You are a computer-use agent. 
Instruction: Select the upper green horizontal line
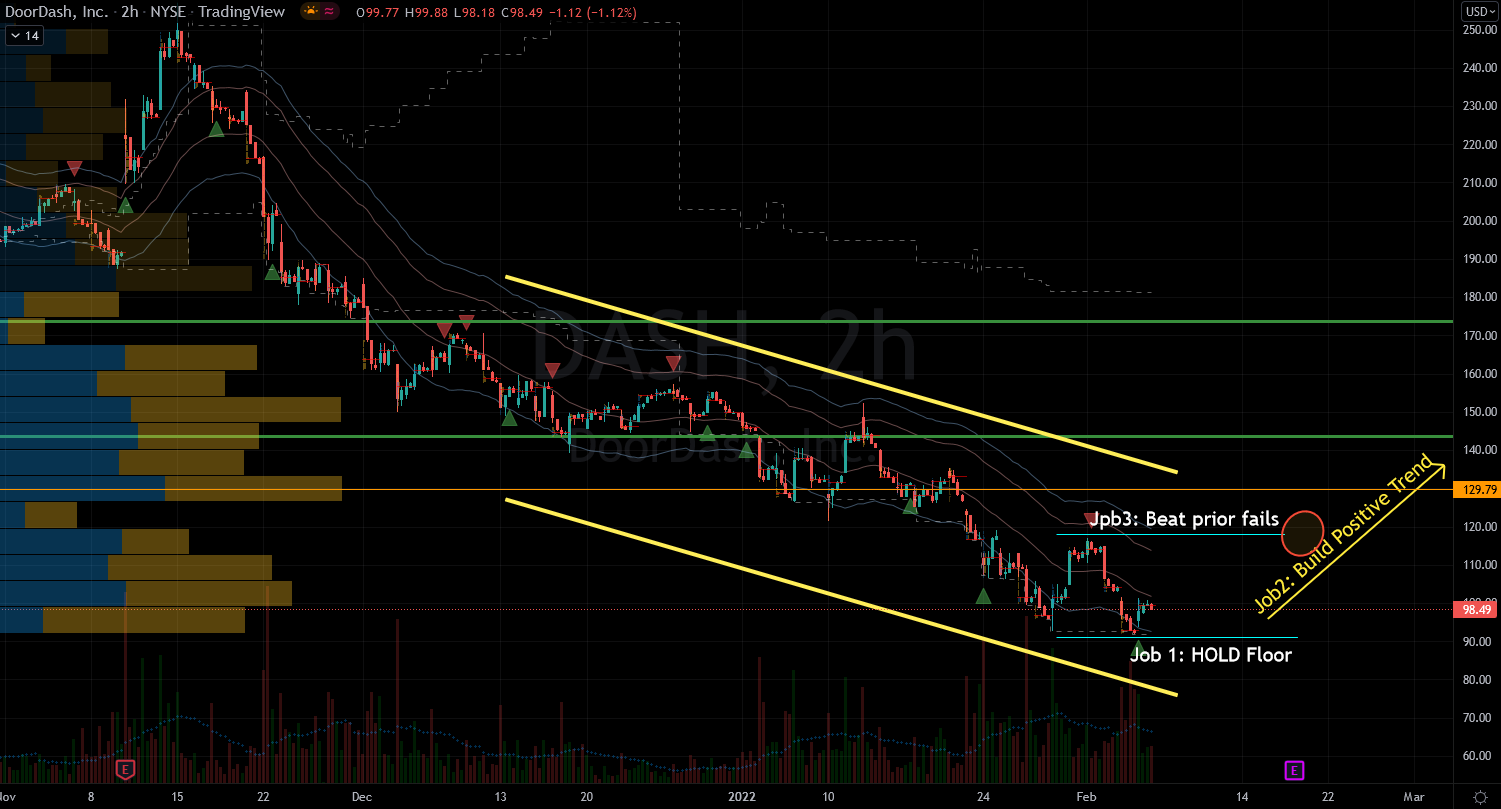(725, 322)
